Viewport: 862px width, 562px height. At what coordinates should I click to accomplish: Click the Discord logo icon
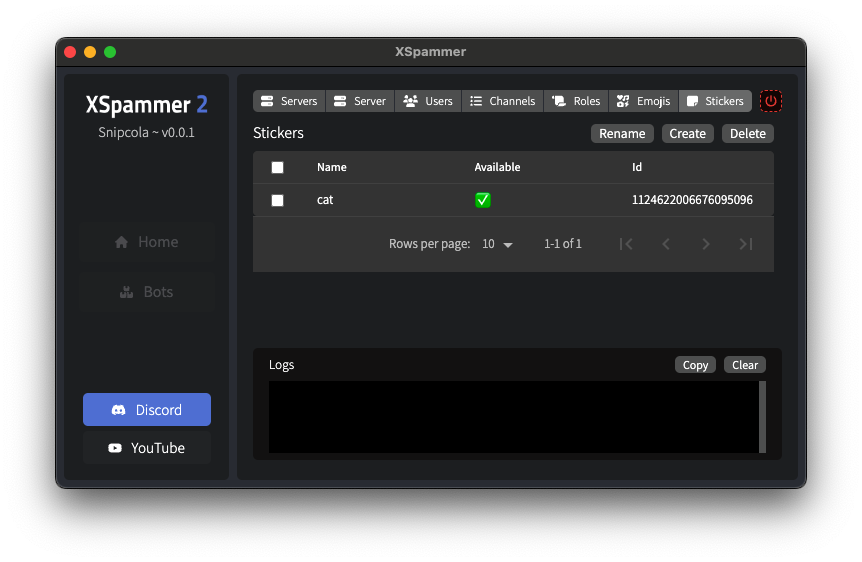tap(118, 410)
